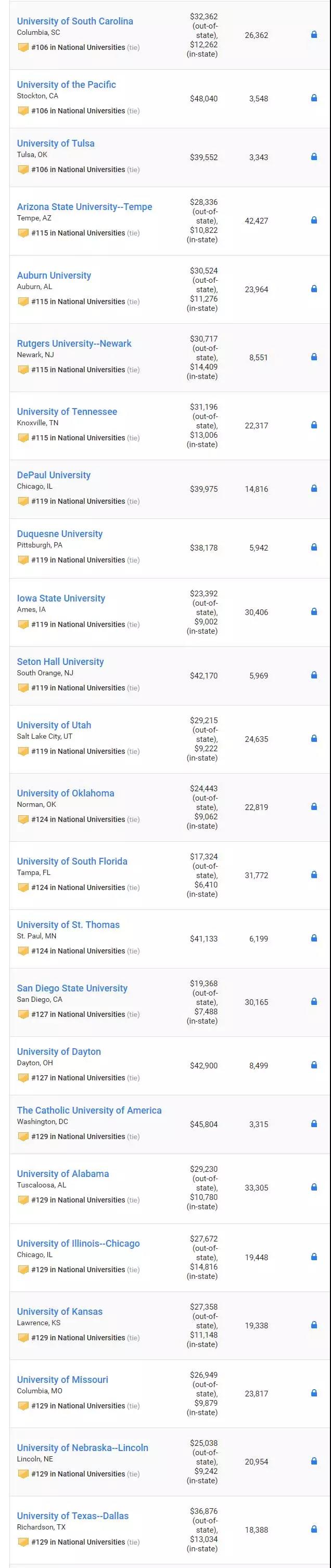331x1568 pixels.
Task: Click the lock icon beside University of Dayton
Action: pyautogui.click(x=314, y=1065)
